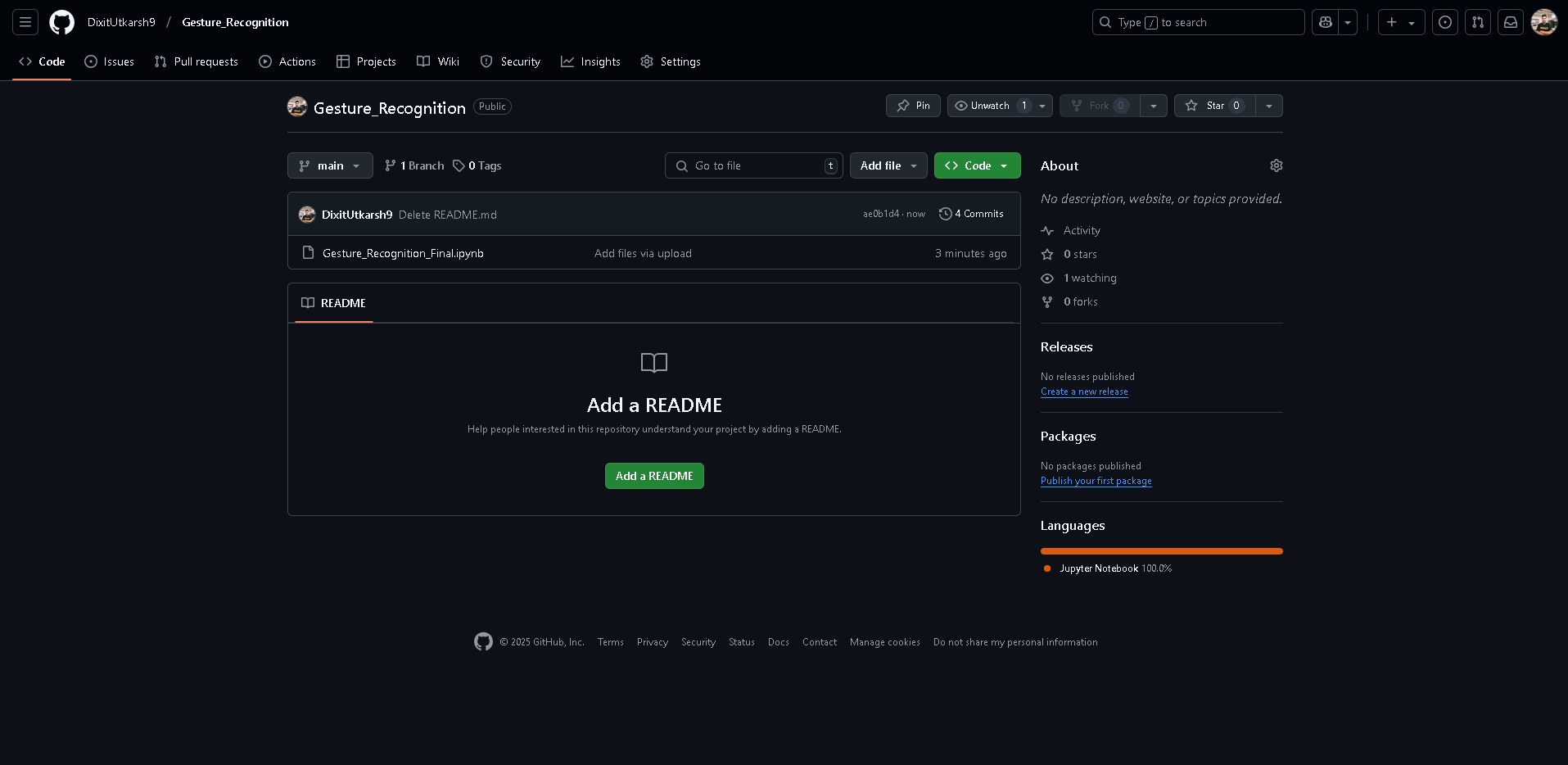
Task: Open the Actions tab
Action: coord(287,61)
